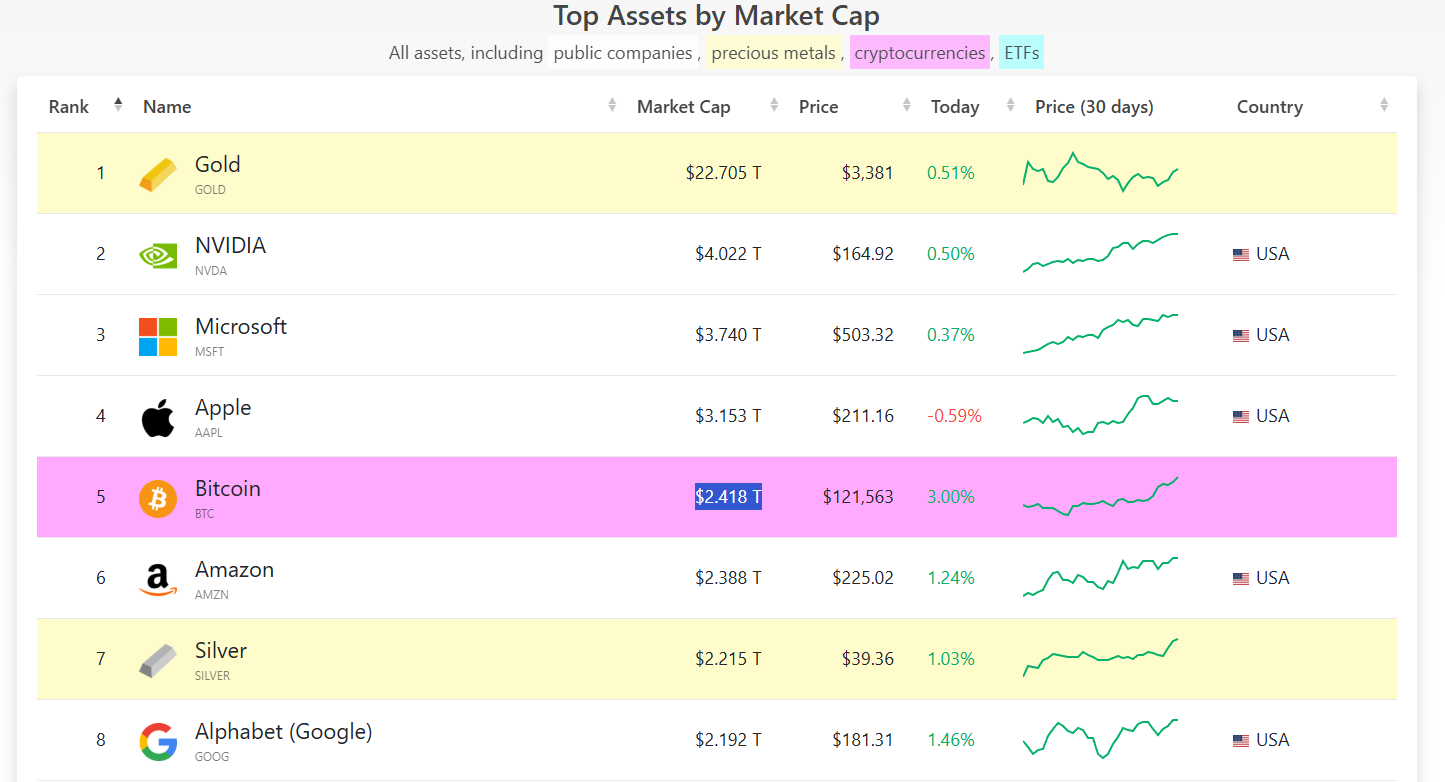
Task: Click the Apple logo icon
Action: [x=158, y=418]
